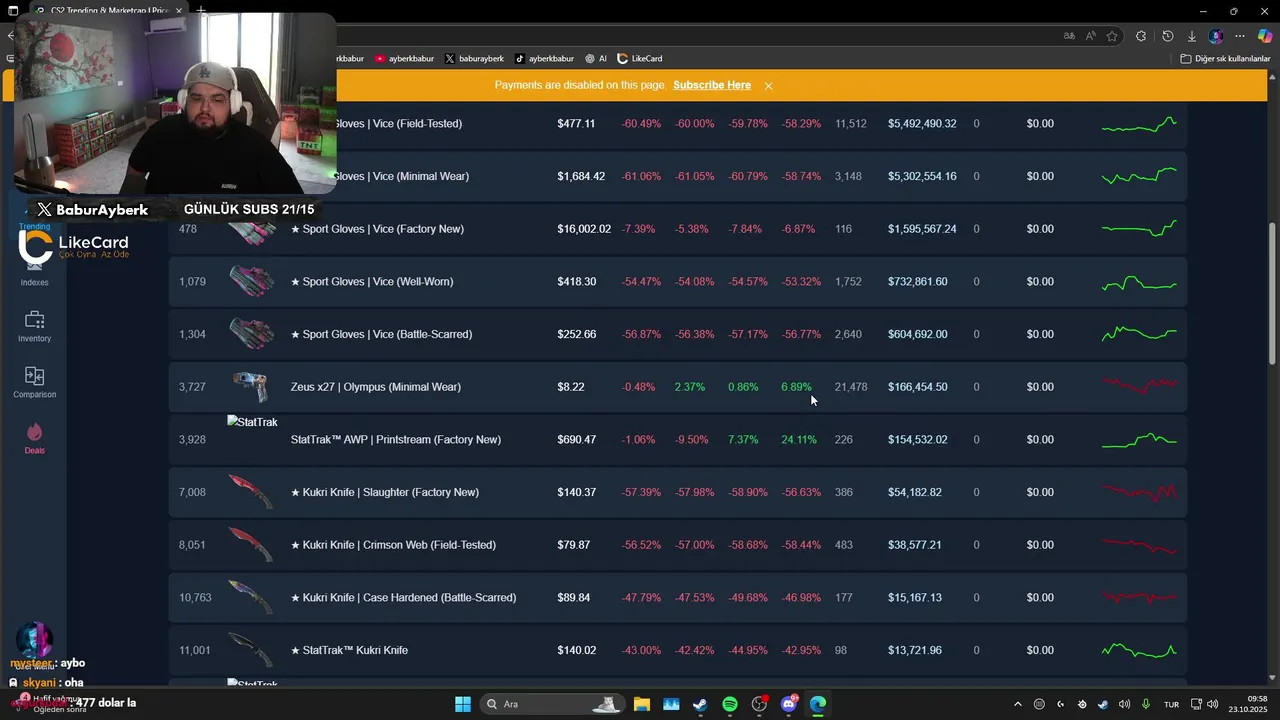Open browser downloads icon

click(1191, 36)
